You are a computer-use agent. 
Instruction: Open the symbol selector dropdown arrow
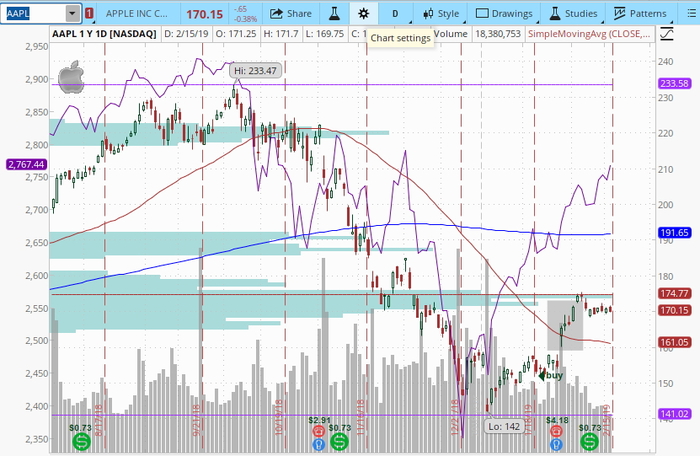click(x=72, y=14)
